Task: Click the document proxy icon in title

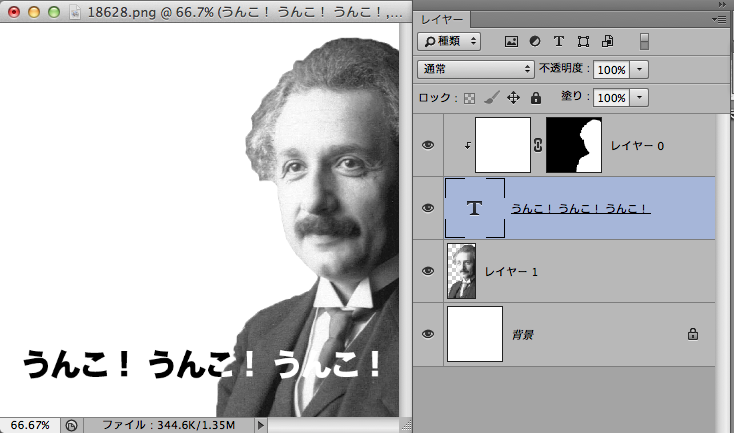Action: (75, 12)
